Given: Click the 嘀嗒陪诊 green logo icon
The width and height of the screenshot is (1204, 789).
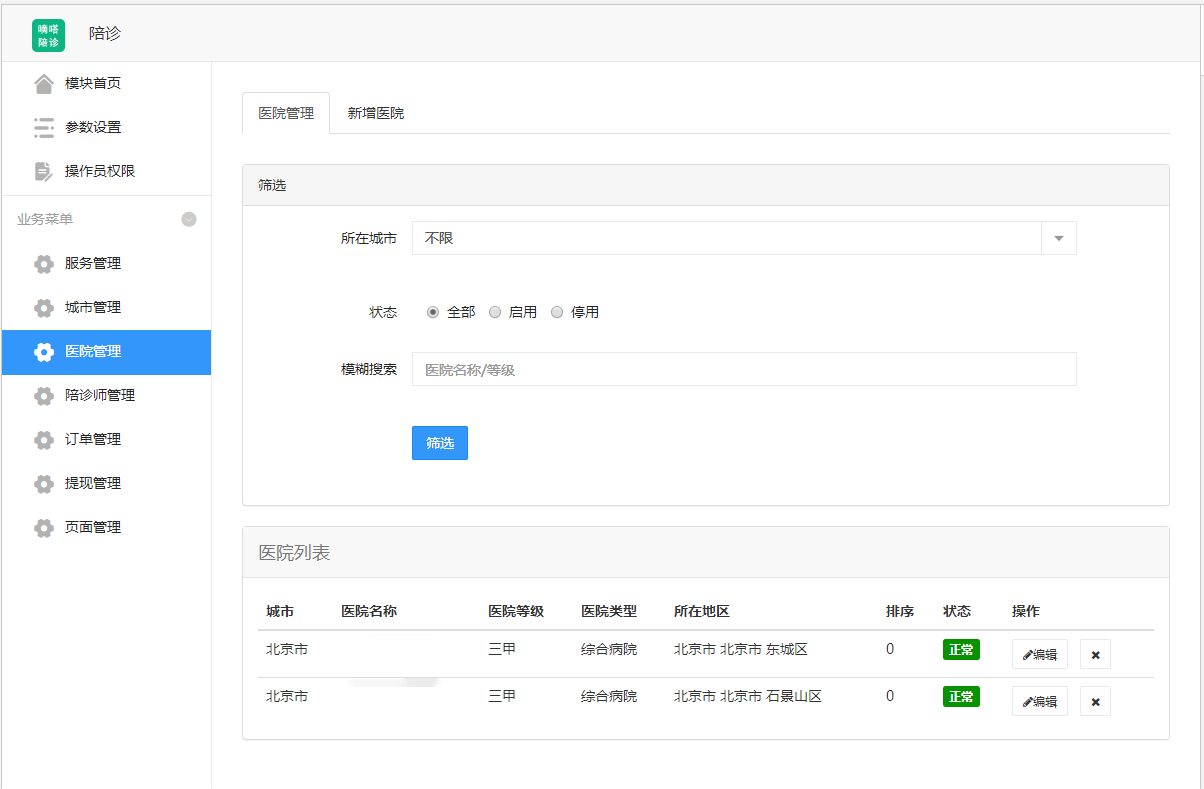Looking at the screenshot, I should click(x=48, y=35).
